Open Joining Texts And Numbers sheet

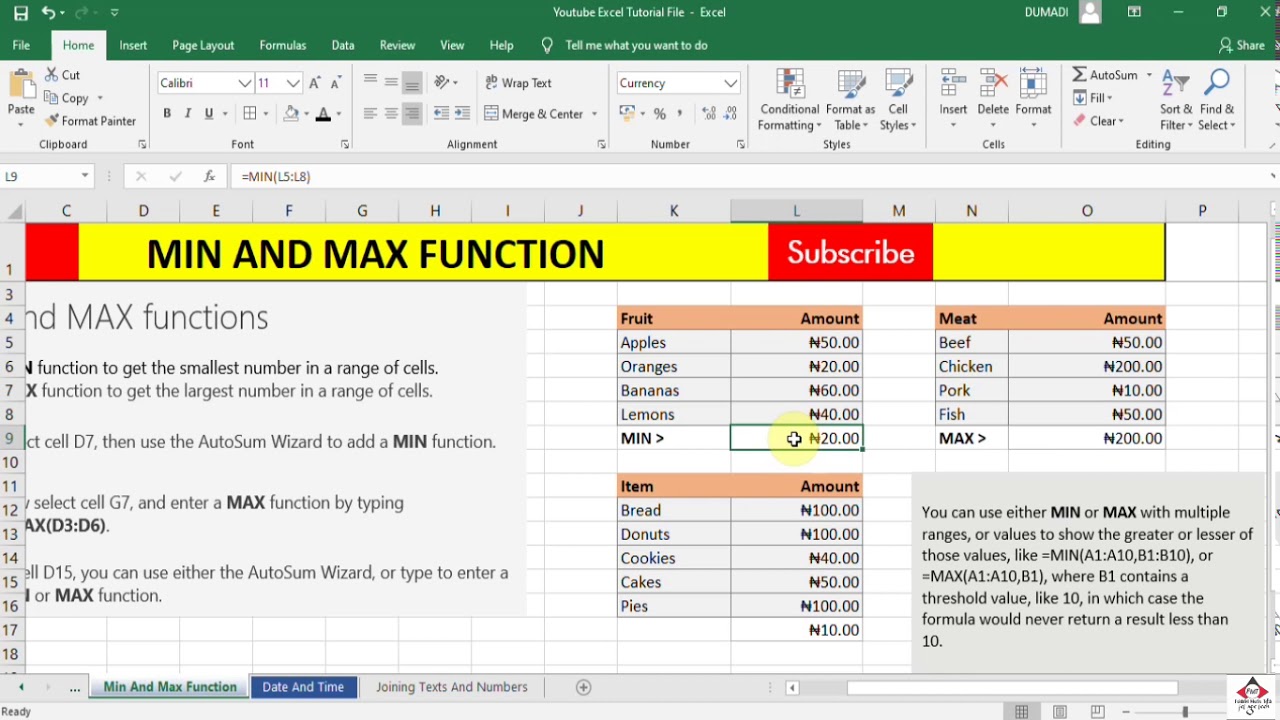coord(452,687)
